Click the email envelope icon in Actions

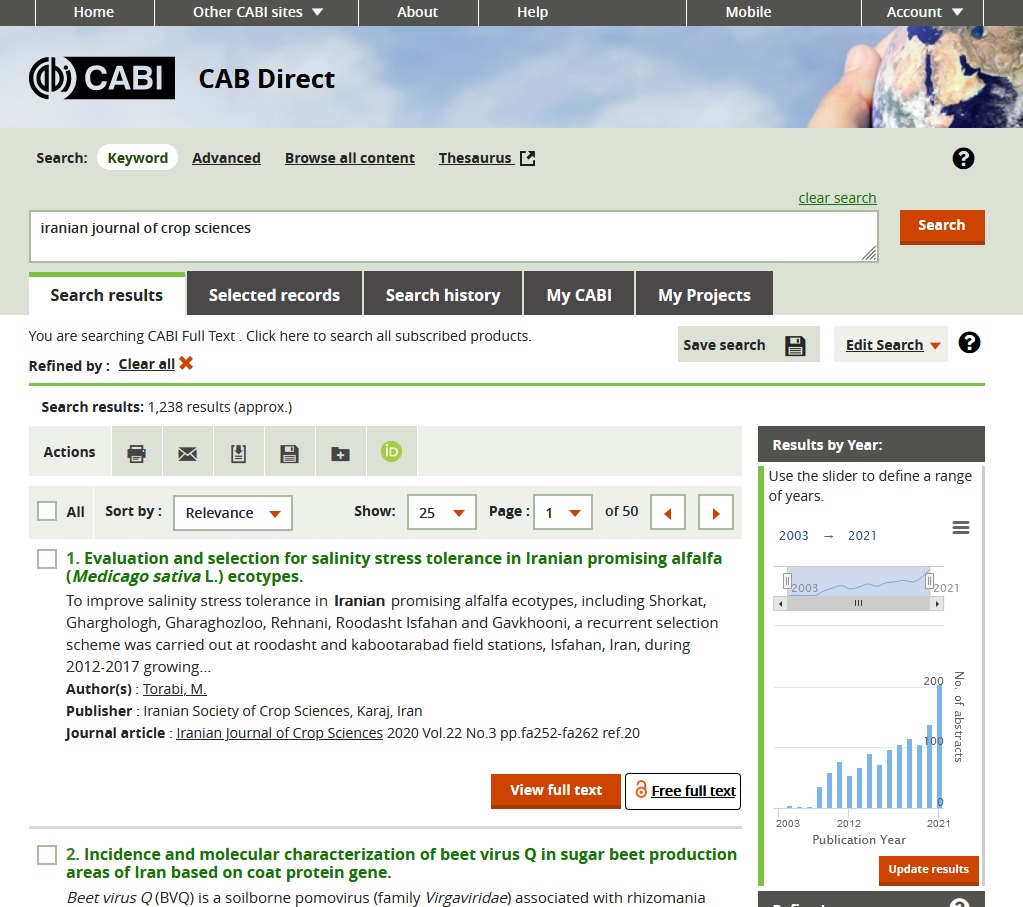click(187, 453)
